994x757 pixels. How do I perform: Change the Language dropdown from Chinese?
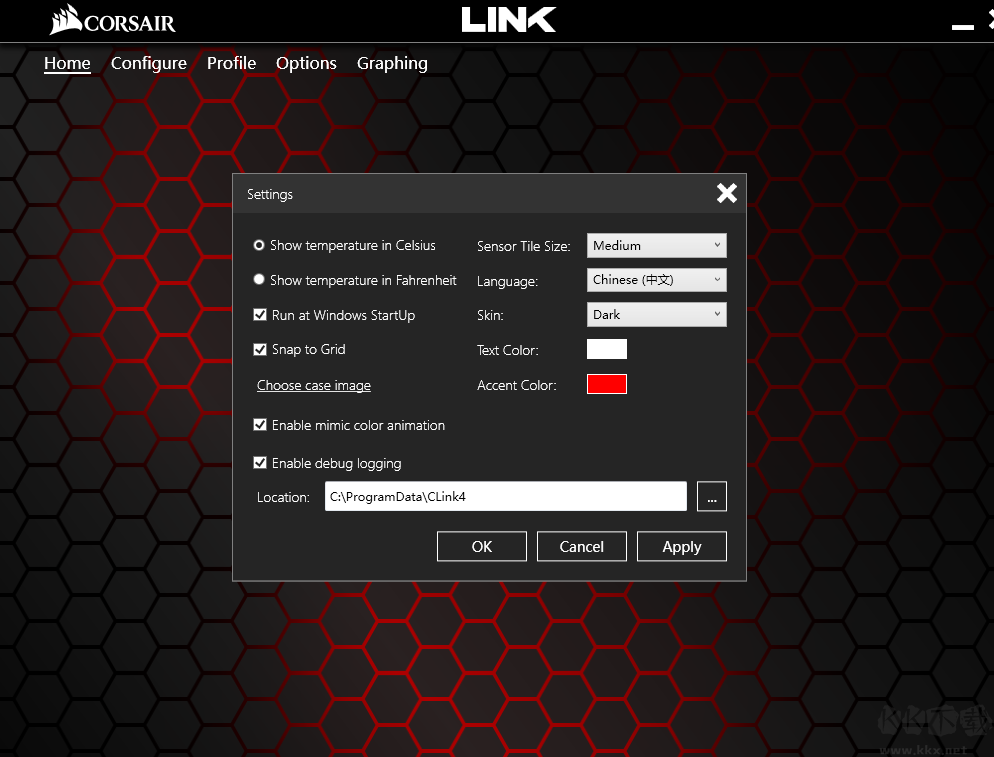[x=656, y=280]
